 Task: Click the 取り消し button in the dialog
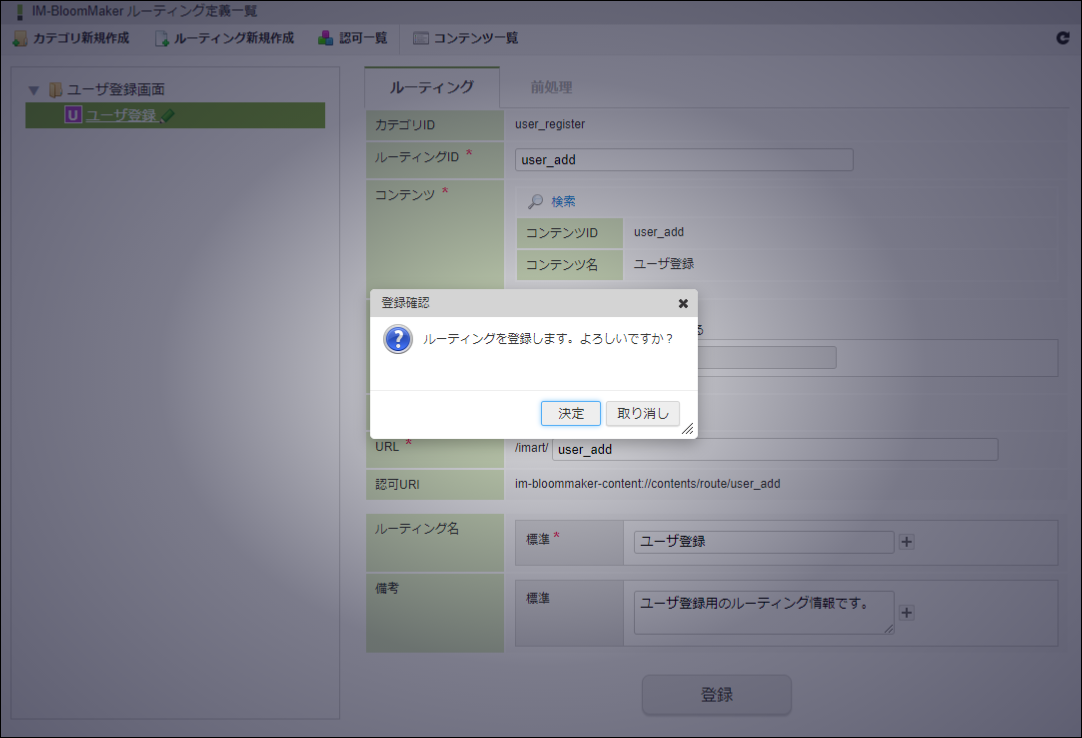click(x=642, y=414)
